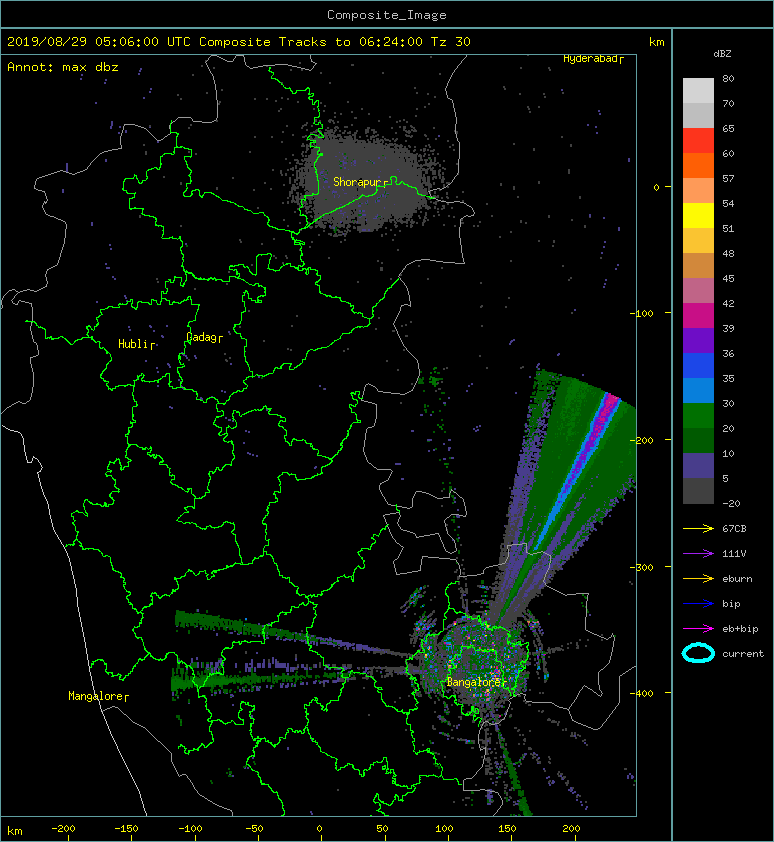Click the legend value -20
Screen dimensions: 774x842
click(x=731, y=504)
